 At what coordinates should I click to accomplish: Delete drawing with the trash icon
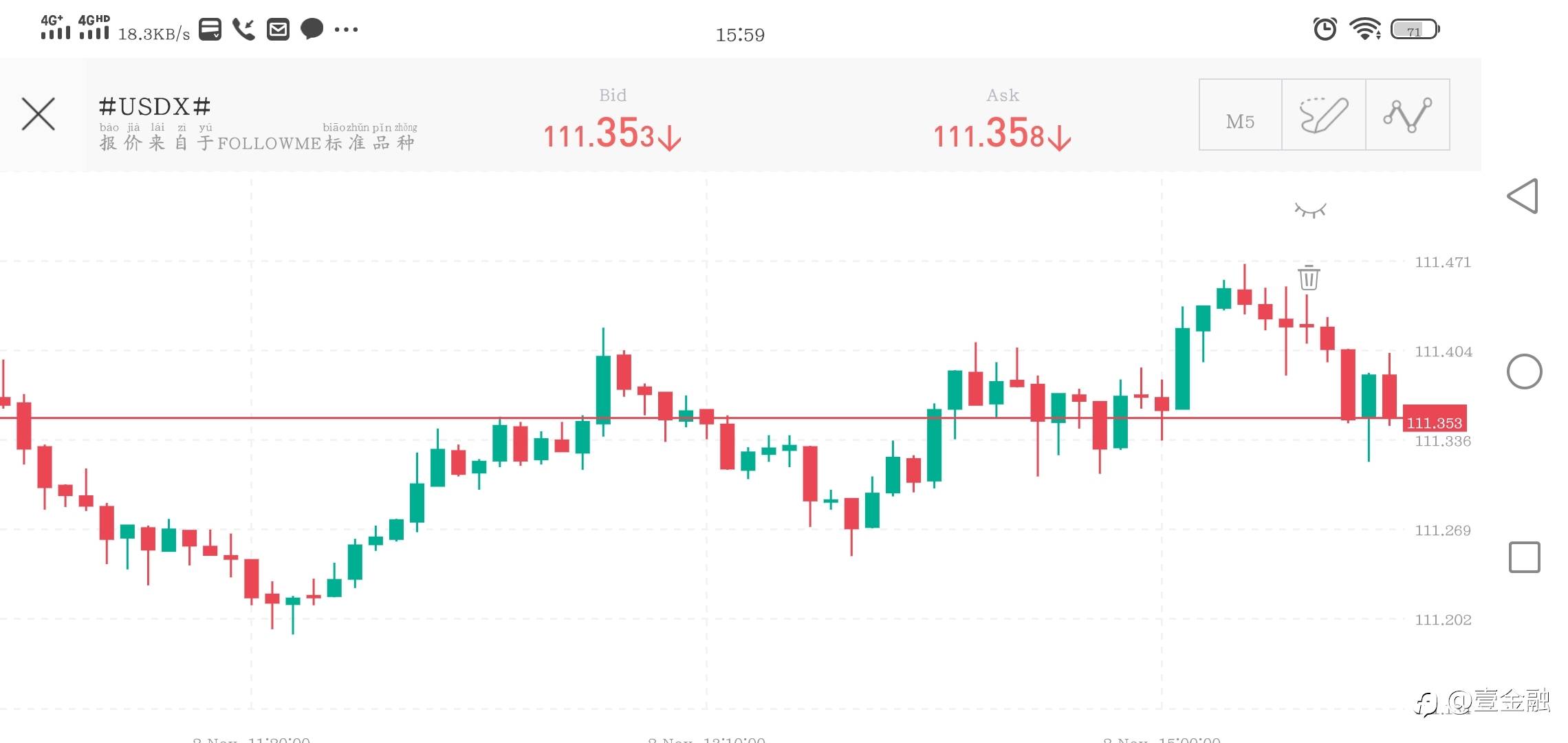click(x=1309, y=277)
